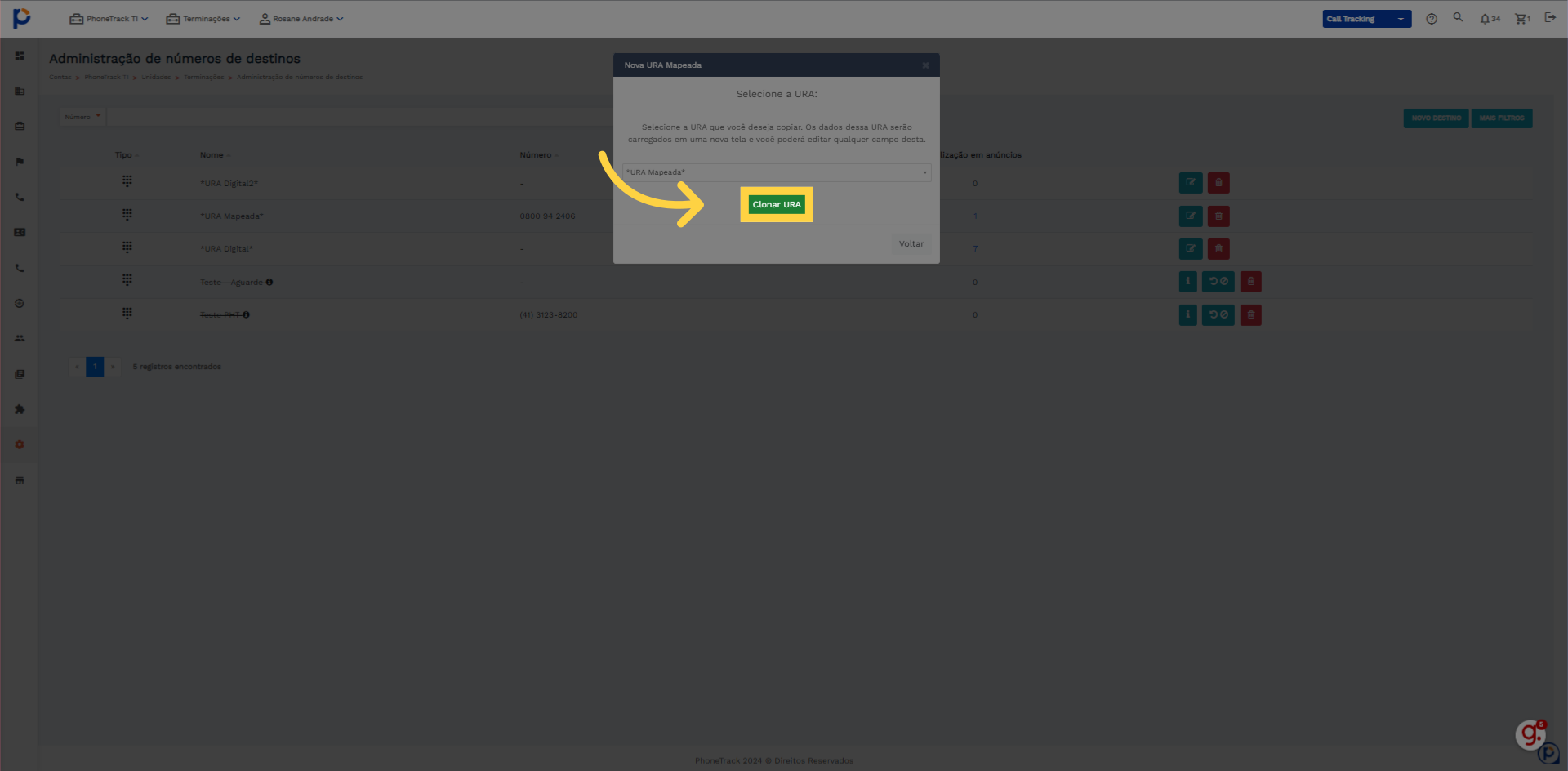The width and height of the screenshot is (1568, 771).
Task: Open the PhoneTrack TI account menu
Action: [x=109, y=19]
